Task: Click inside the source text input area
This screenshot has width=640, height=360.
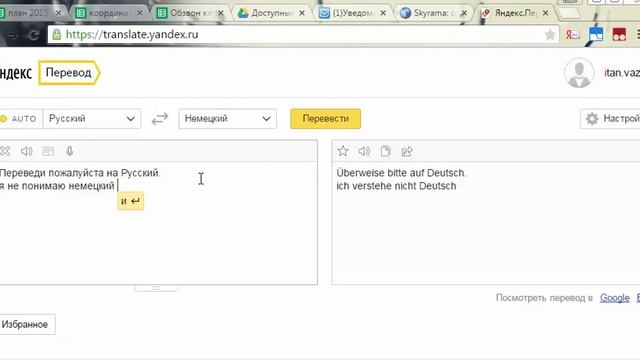Action: (x=158, y=223)
